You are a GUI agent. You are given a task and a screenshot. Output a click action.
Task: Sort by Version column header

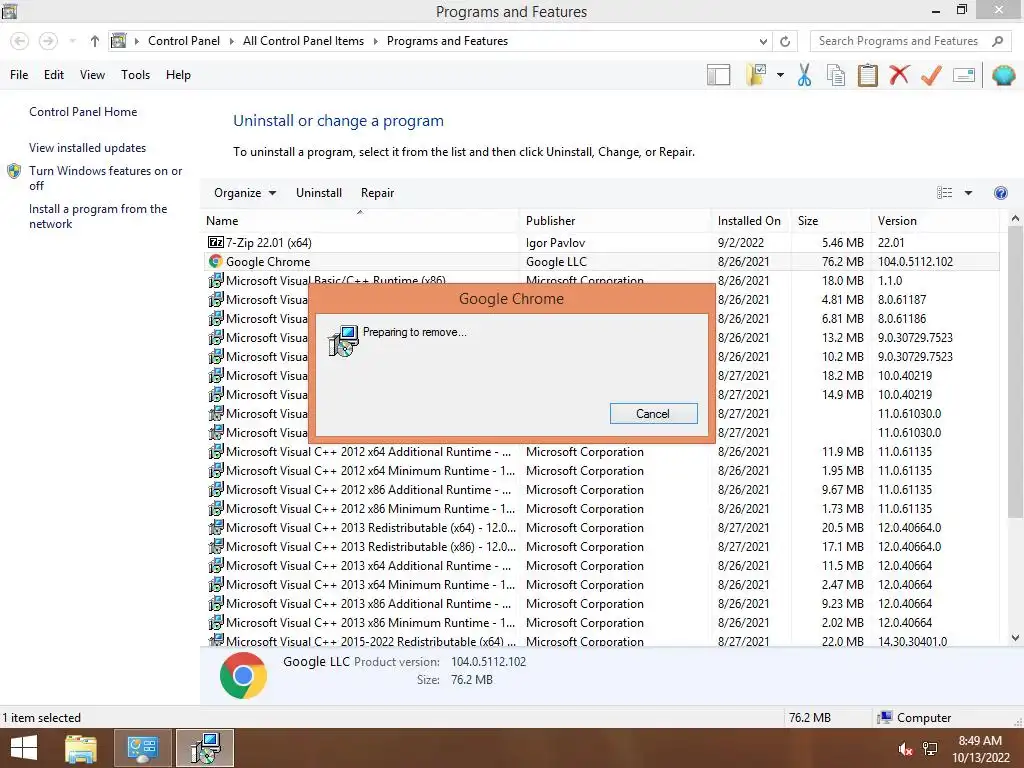point(935,221)
